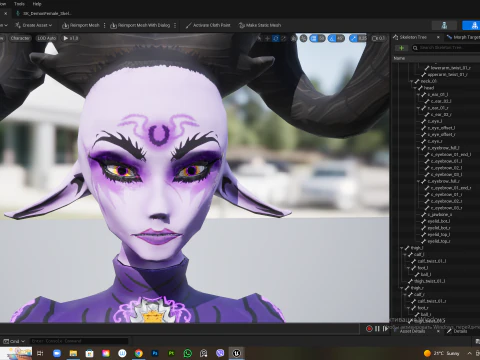The width and height of the screenshot is (480, 360).
Task: Toggle the coordinate space globe icon
Action: 294,39
